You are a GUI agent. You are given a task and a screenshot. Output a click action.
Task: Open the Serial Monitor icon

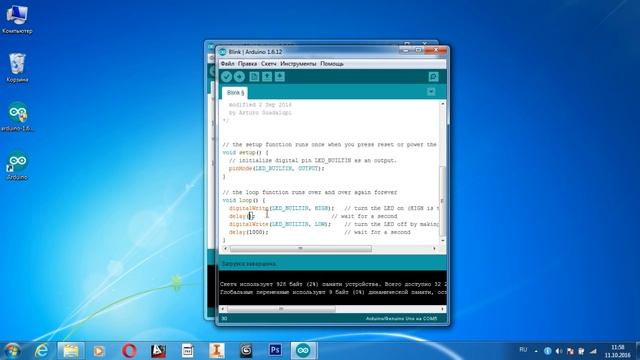(433, 77)
